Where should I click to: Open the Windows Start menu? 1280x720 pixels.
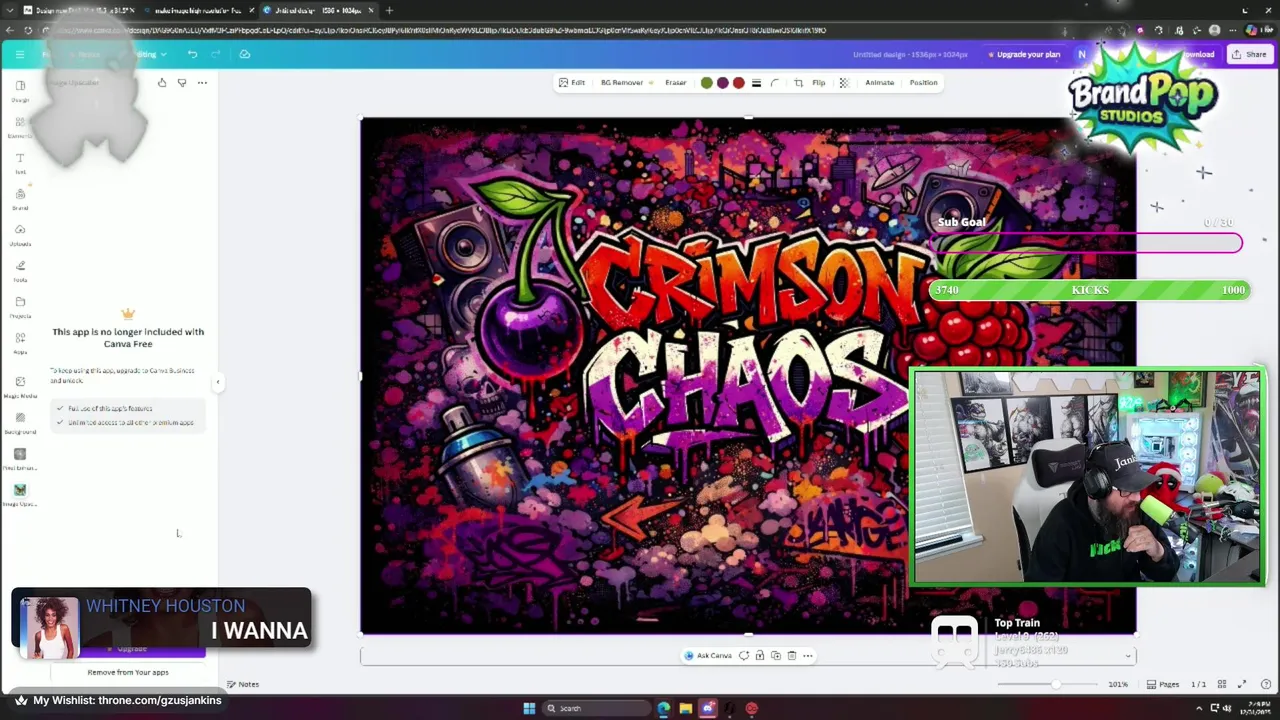coord(529,708)
